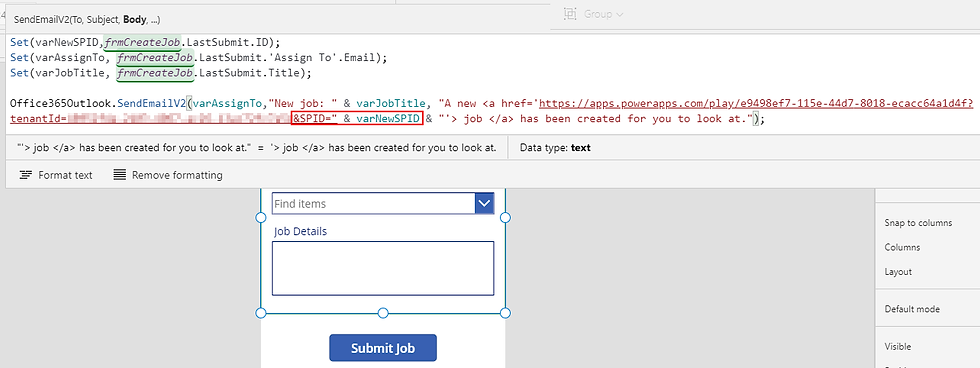Click the right-middle resize handle of form
Screen dimensions: 980x368
coord(506,217)
